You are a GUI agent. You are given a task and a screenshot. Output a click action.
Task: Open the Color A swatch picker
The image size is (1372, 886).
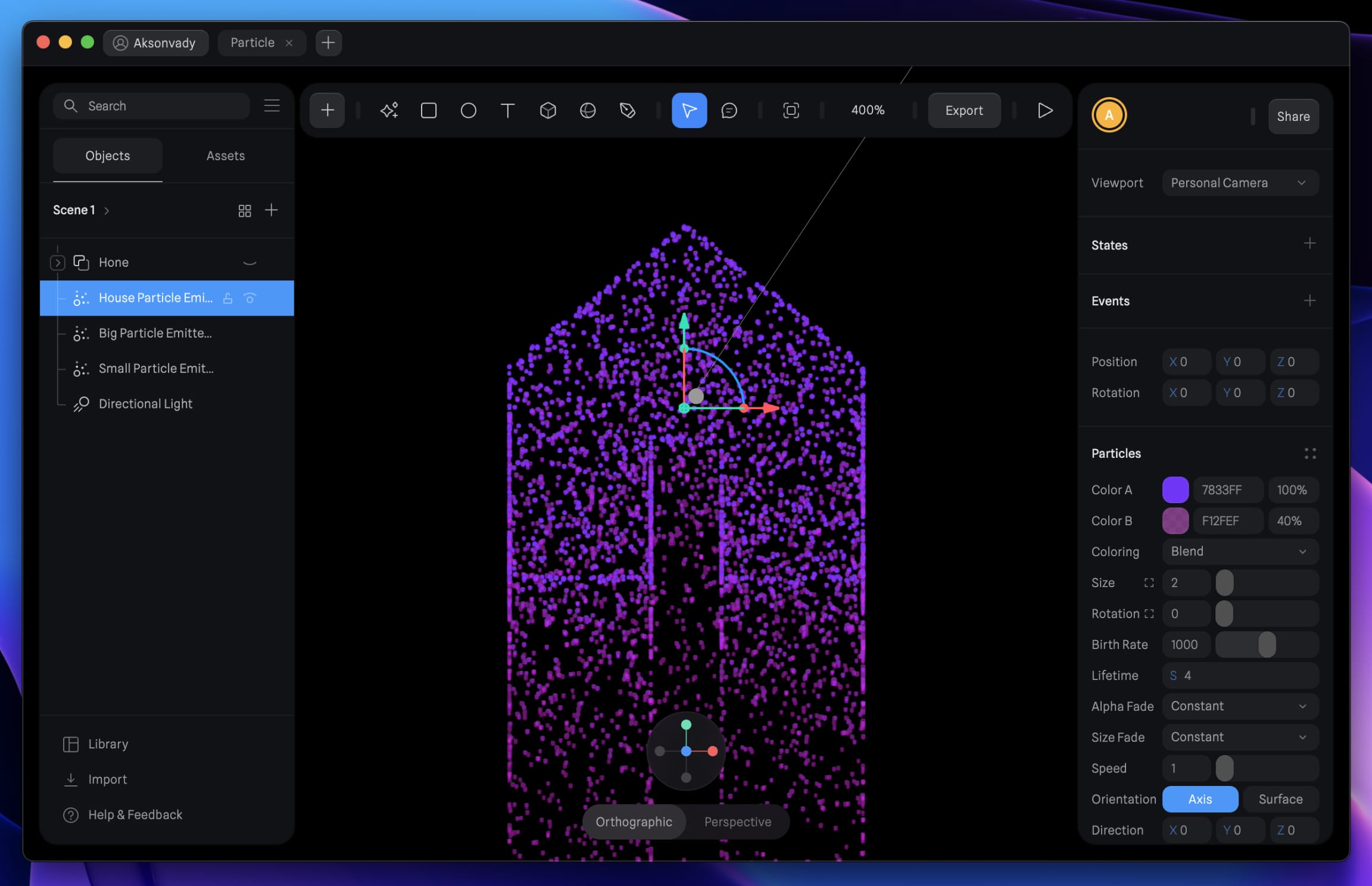tap(1175, 489)
